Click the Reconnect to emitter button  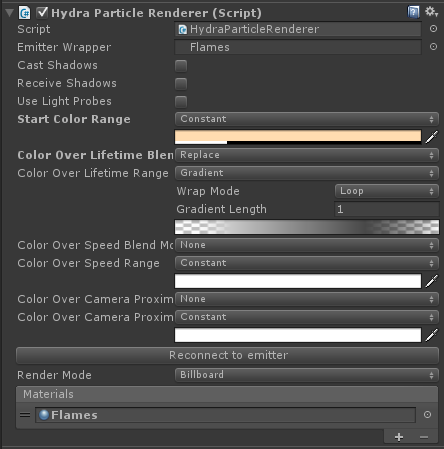pos(227,355)
